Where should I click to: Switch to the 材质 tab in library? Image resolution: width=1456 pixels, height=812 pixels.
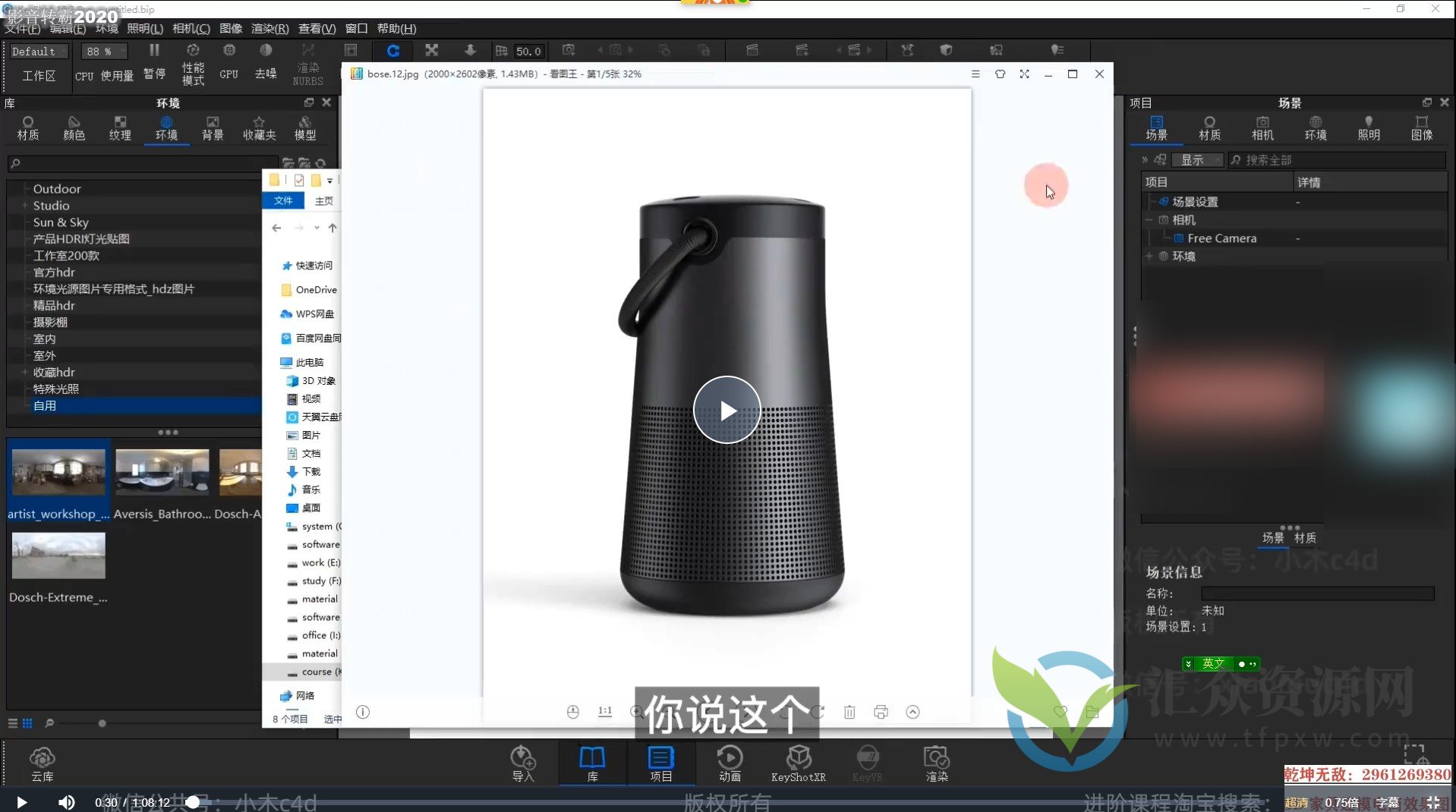pos(28,127)
